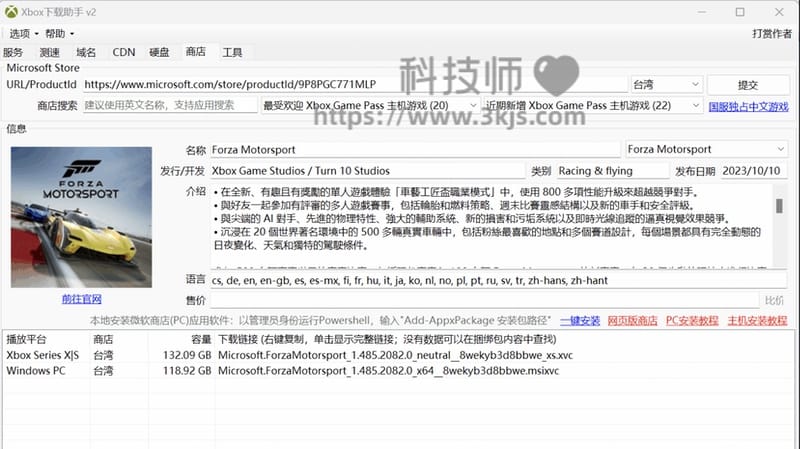Expand 最受欢迎 Xbox Game Pass dropdown

[x=370, y=106]
